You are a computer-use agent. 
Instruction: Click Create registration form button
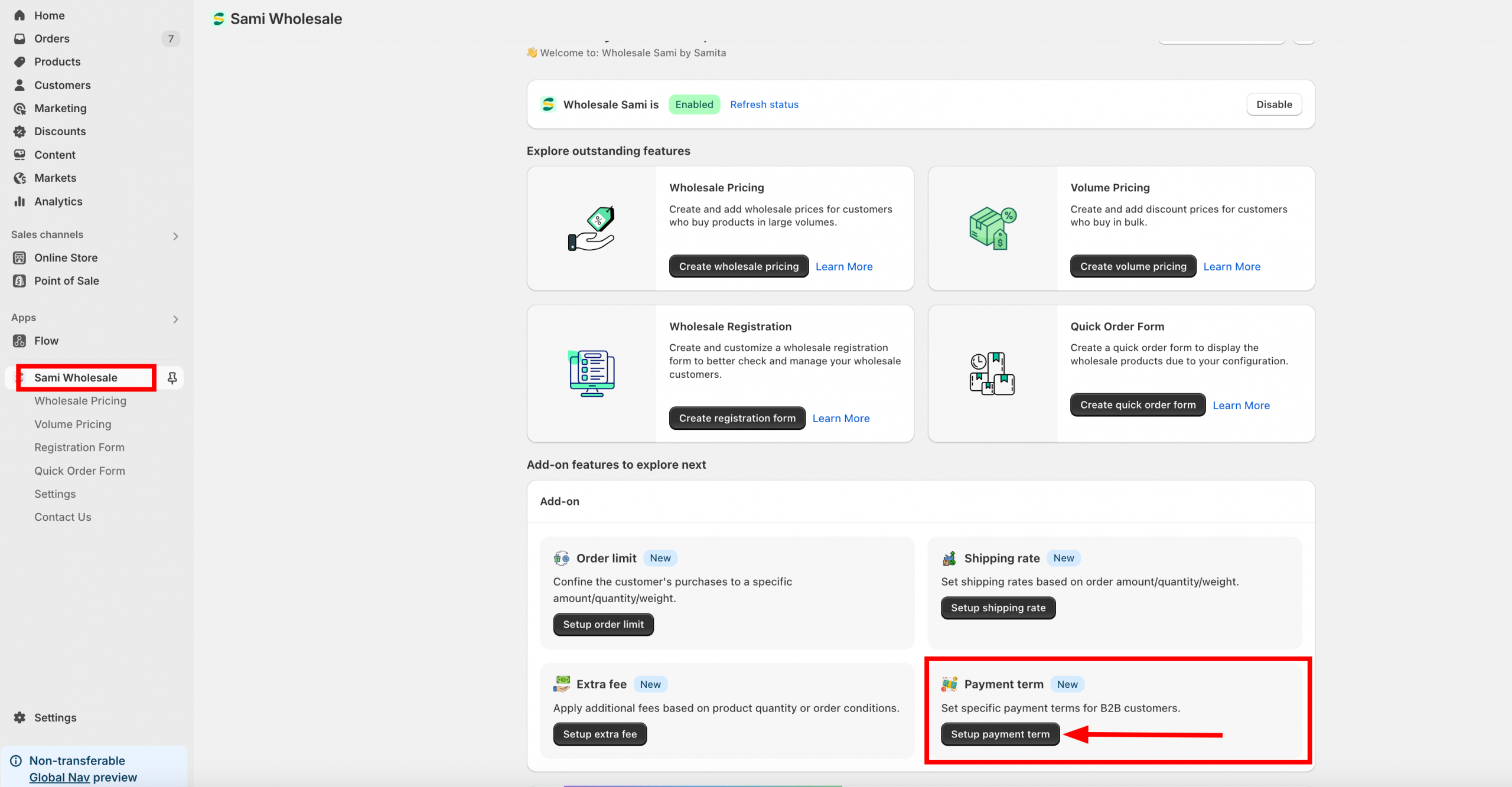click(737, 418)
